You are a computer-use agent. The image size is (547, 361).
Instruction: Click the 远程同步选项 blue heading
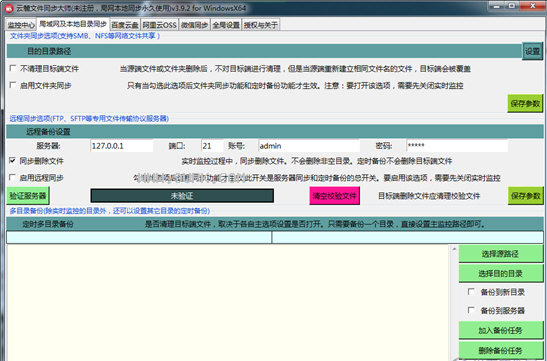click(x=89, y=119)
